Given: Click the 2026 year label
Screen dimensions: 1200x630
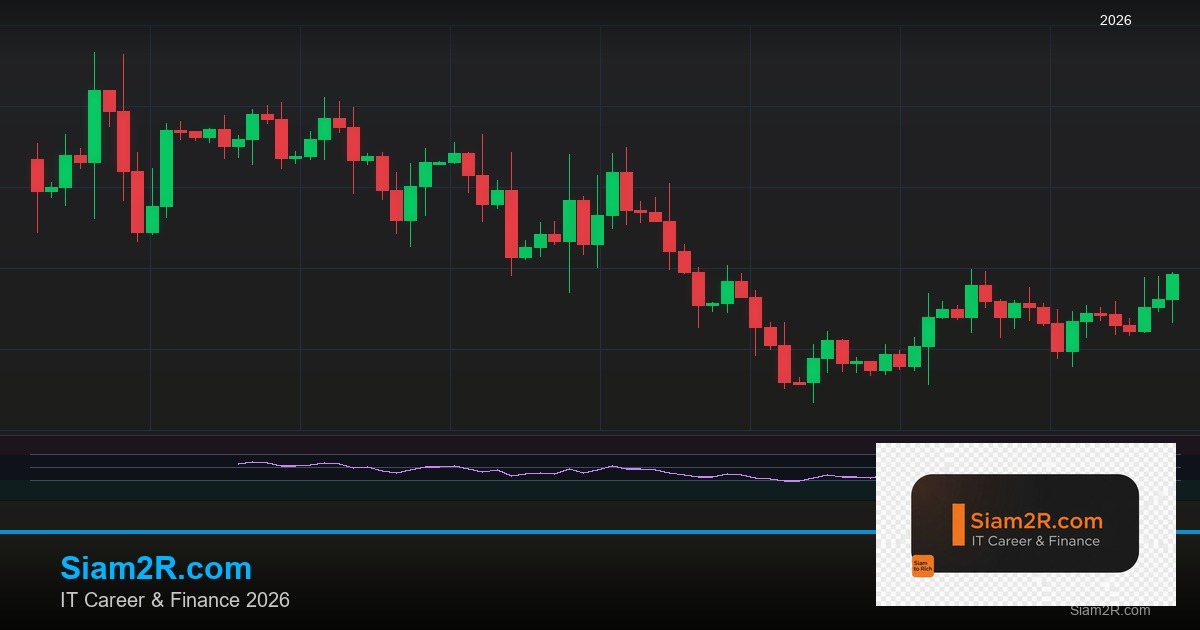Looking at the screenshot, I should click(1115, 20).
